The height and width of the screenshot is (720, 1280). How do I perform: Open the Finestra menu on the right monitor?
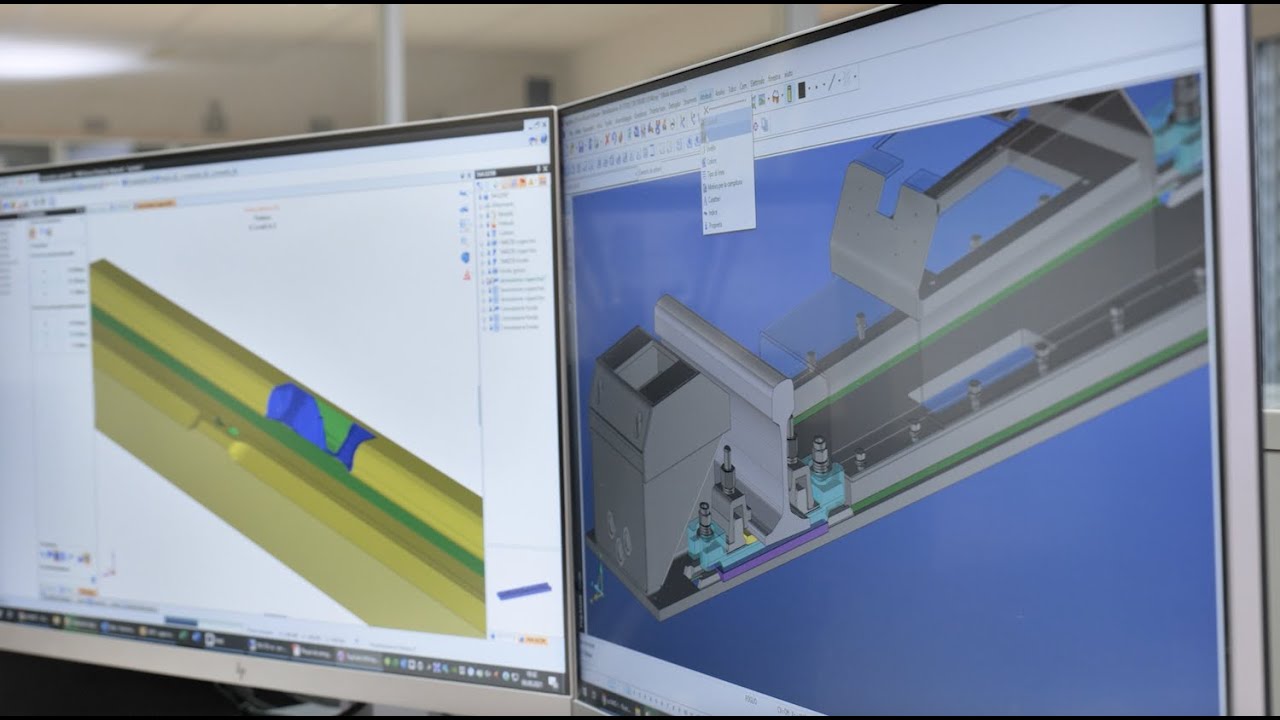point(774,78)
